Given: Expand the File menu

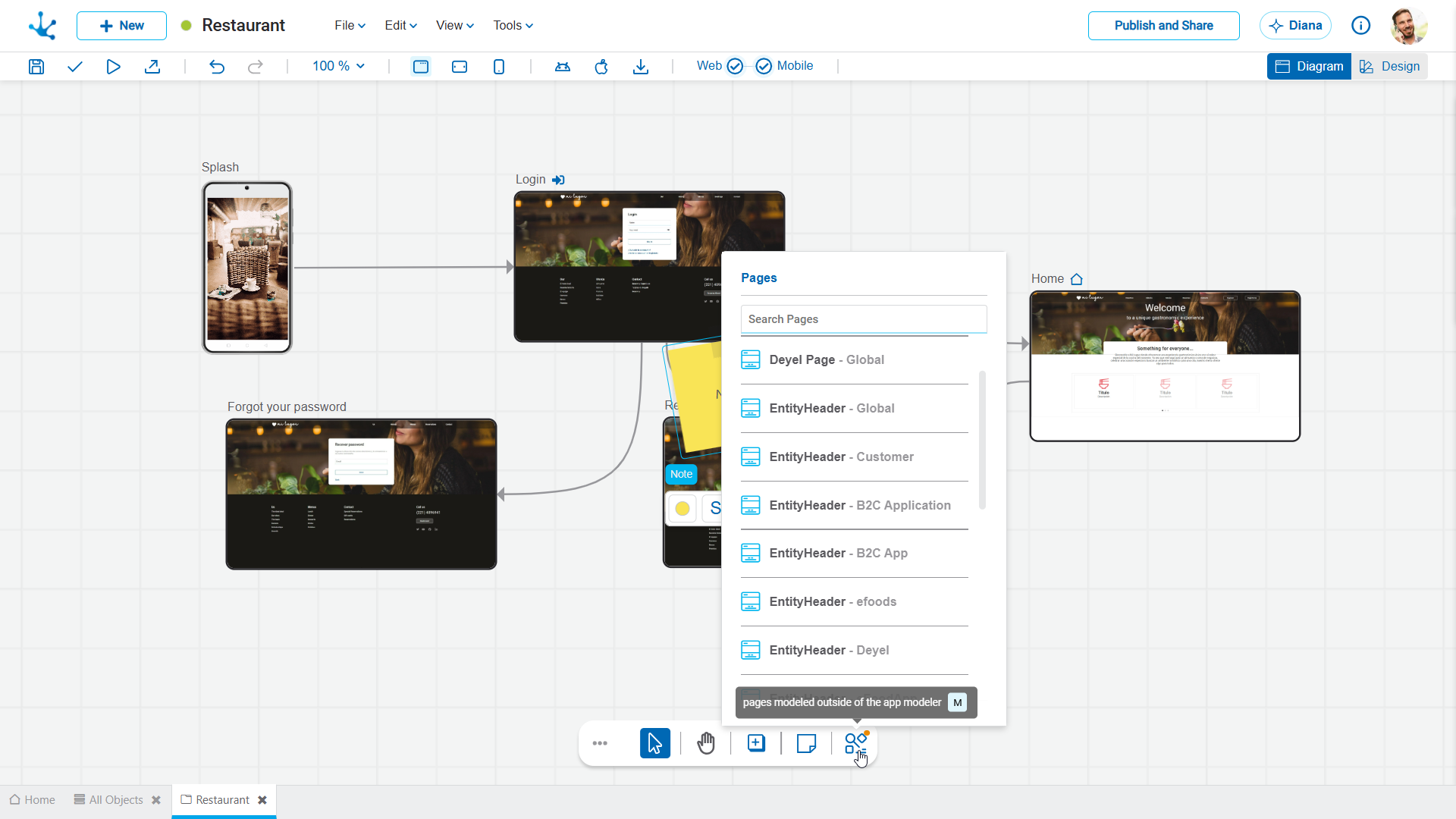Looking at the screenshot, I should pos(350,25).
